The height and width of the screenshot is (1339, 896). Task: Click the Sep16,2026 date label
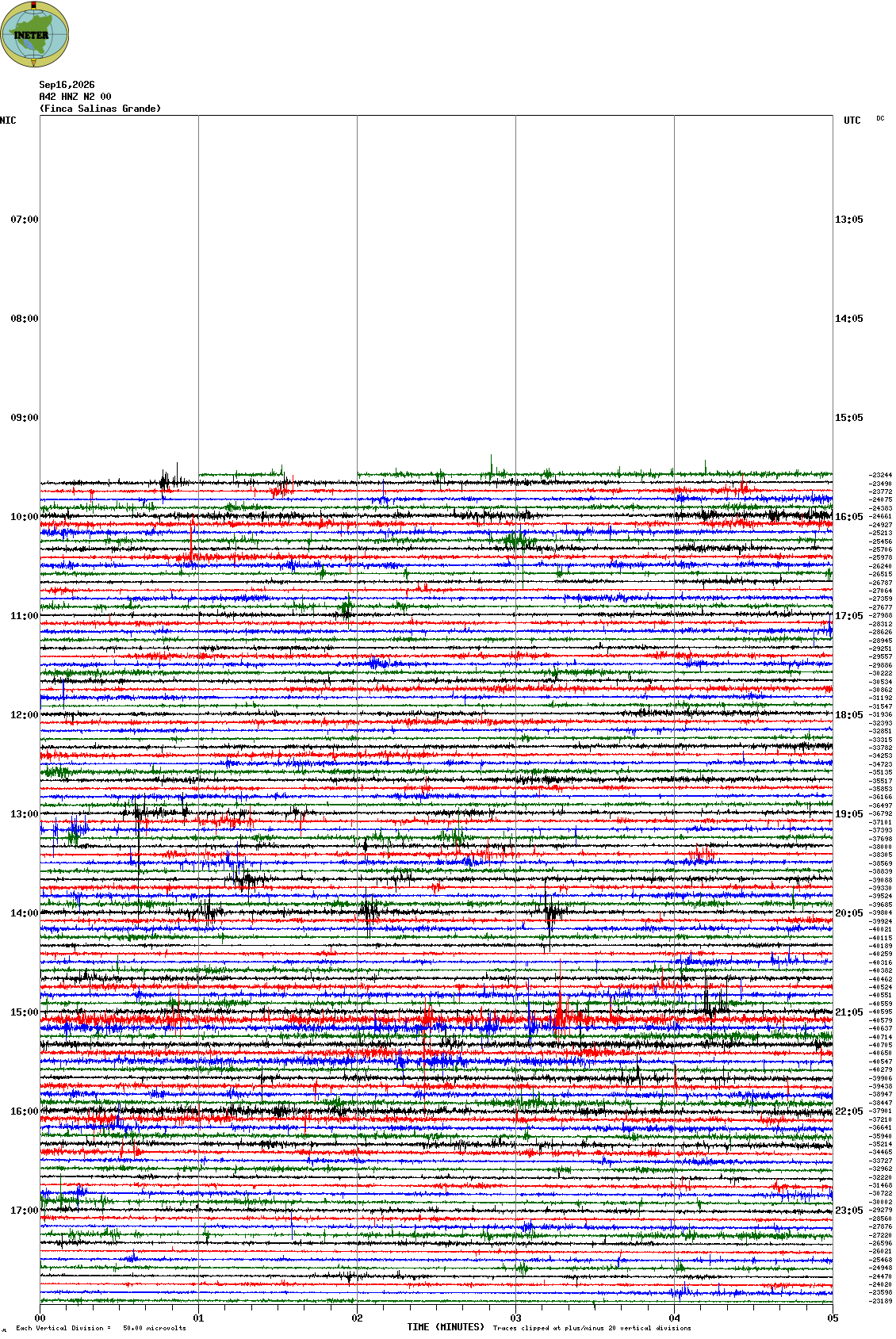pos(67,85)
